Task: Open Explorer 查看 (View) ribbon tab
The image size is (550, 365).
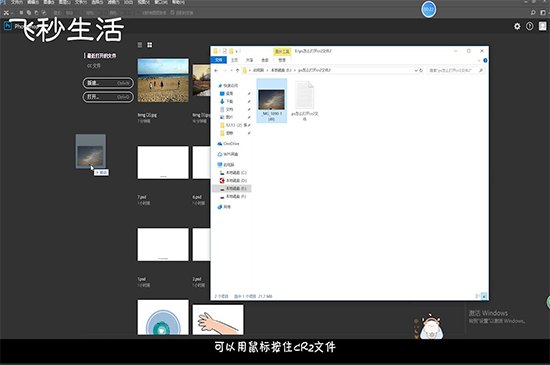Action: [x=265, y=60]
